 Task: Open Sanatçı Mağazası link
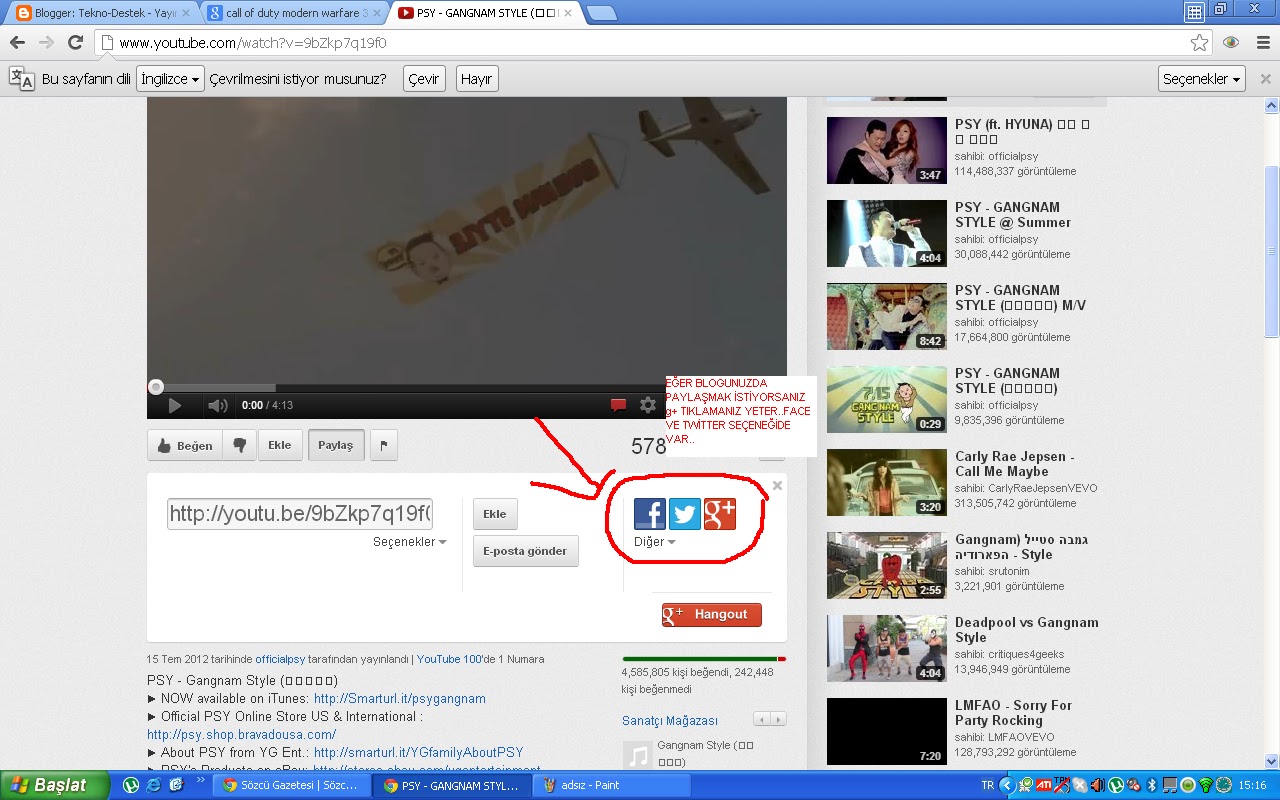670,721
